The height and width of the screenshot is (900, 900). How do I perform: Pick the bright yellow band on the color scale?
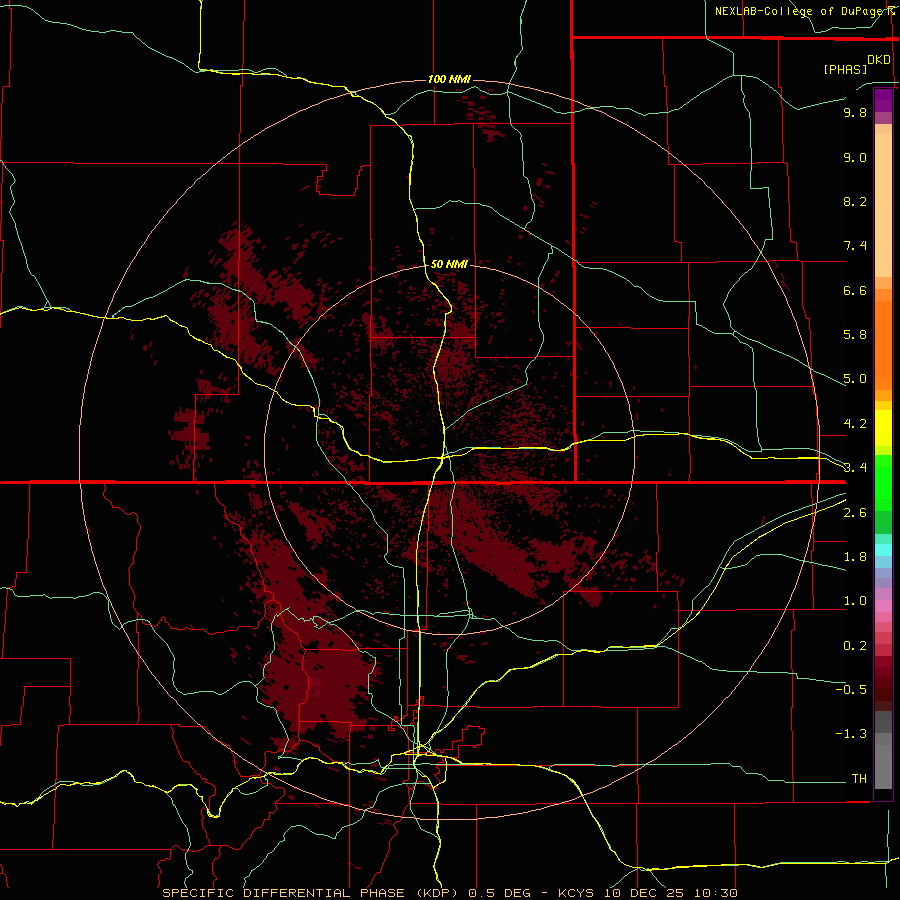[x=883, y=428]
